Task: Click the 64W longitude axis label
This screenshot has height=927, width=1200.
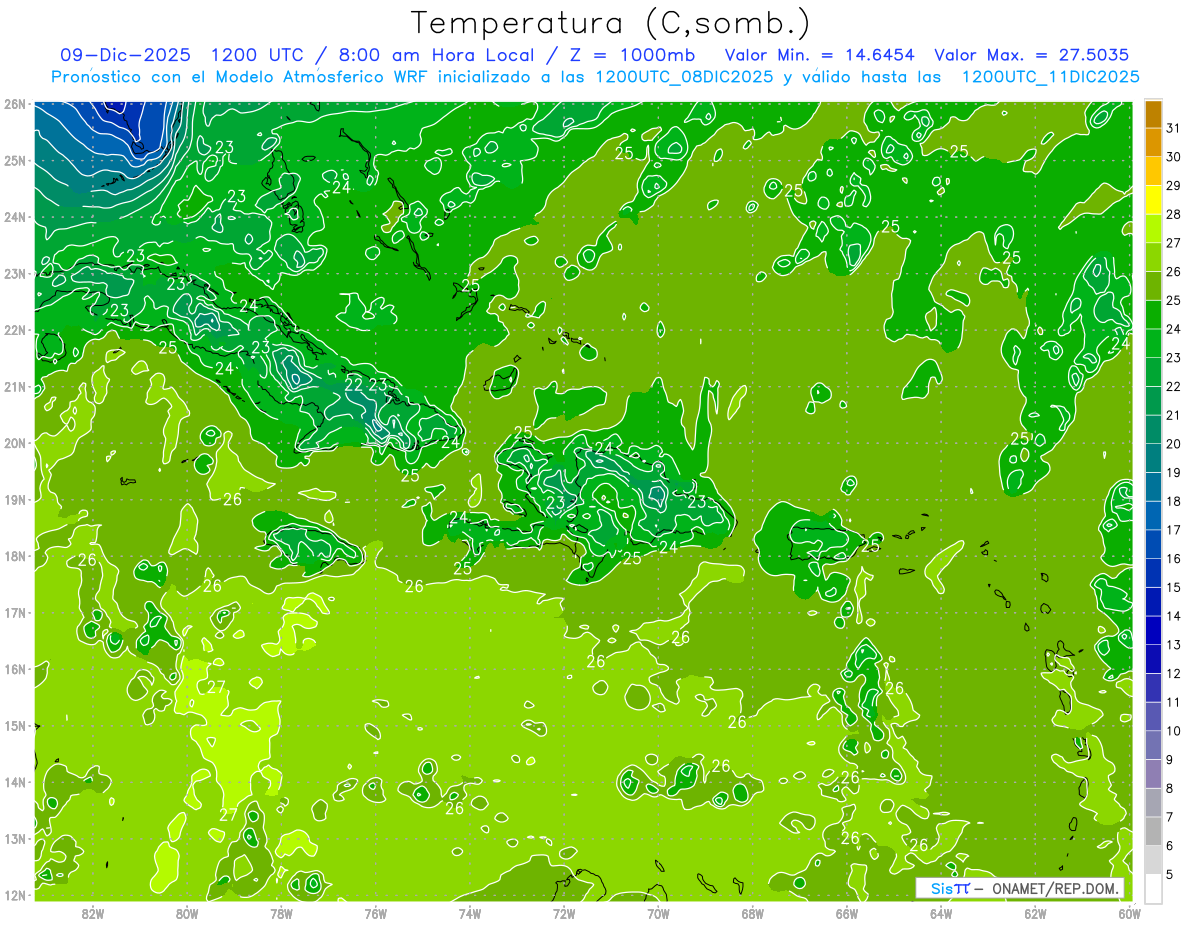Action: point(940,913)
